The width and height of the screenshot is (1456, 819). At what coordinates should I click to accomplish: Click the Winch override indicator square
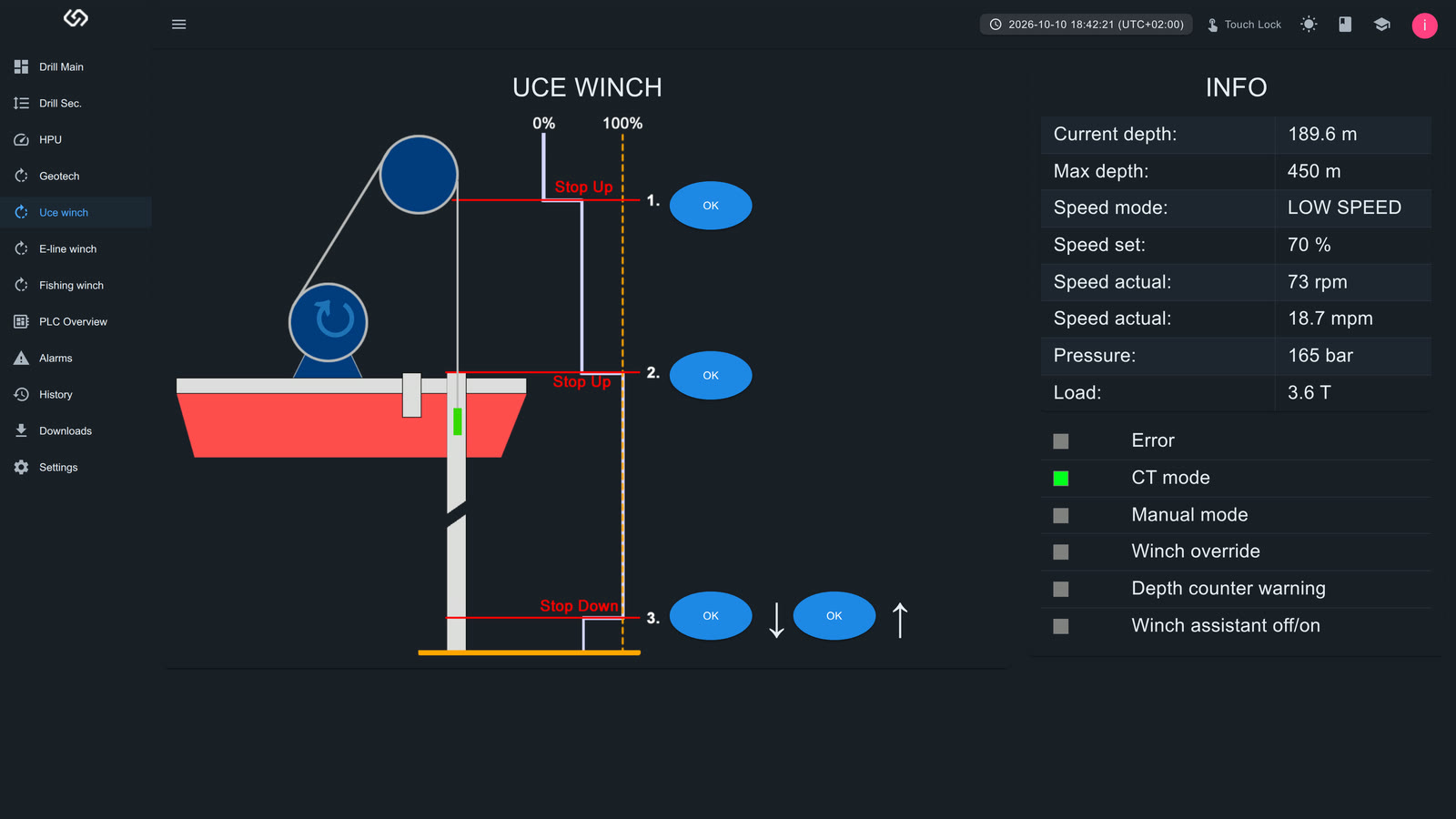coord(1061,552)
